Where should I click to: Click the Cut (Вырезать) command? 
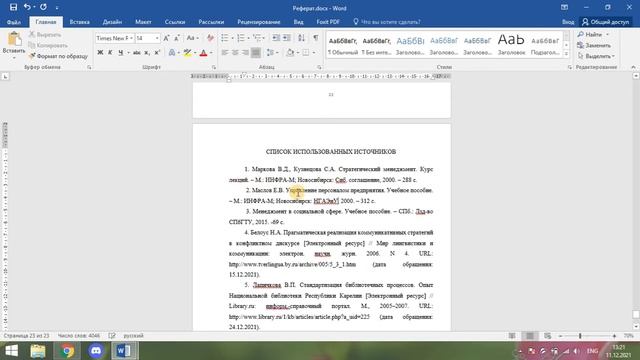(x=45, y=35)
